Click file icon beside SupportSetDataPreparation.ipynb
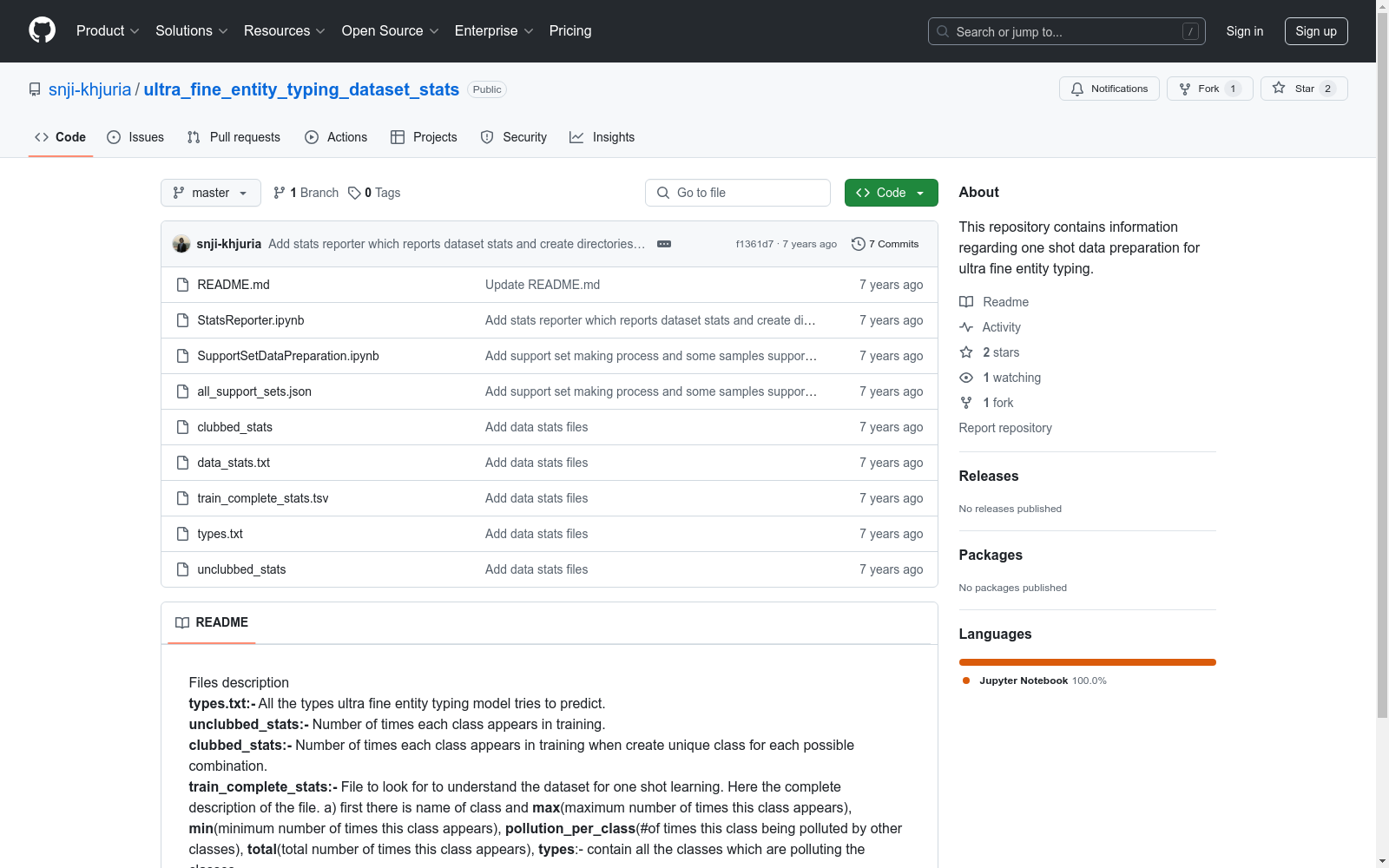Image resolution: width=1389 pixels, height=868 pixels. [182, 356]
